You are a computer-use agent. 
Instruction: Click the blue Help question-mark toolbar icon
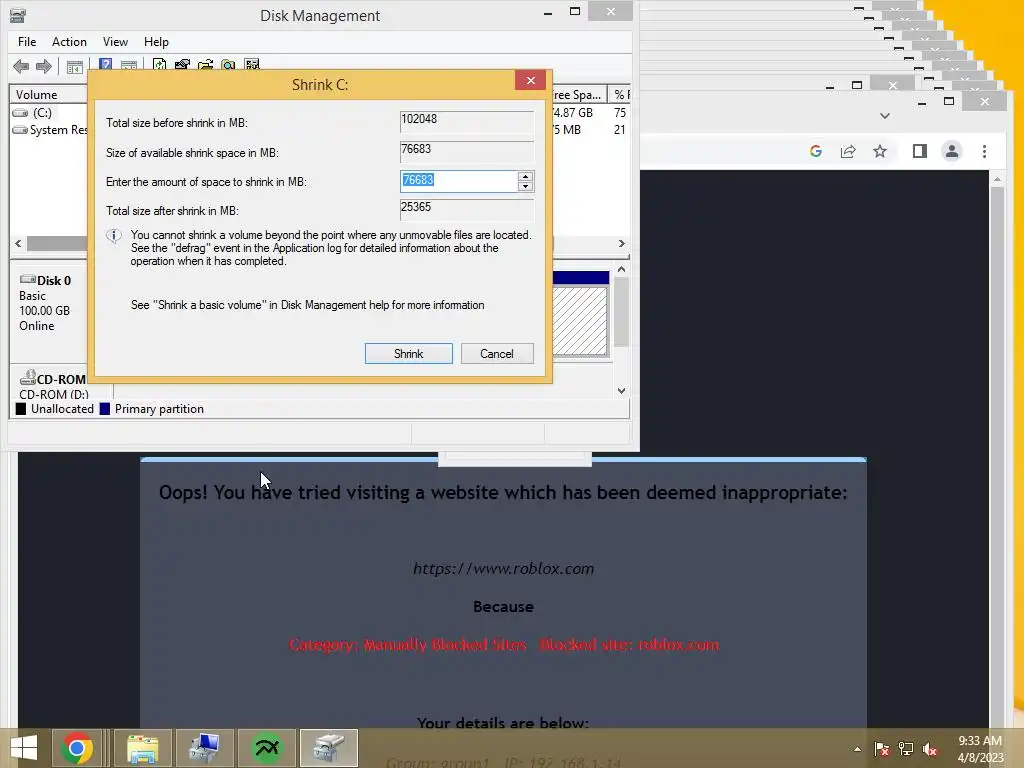coord(104,65)
